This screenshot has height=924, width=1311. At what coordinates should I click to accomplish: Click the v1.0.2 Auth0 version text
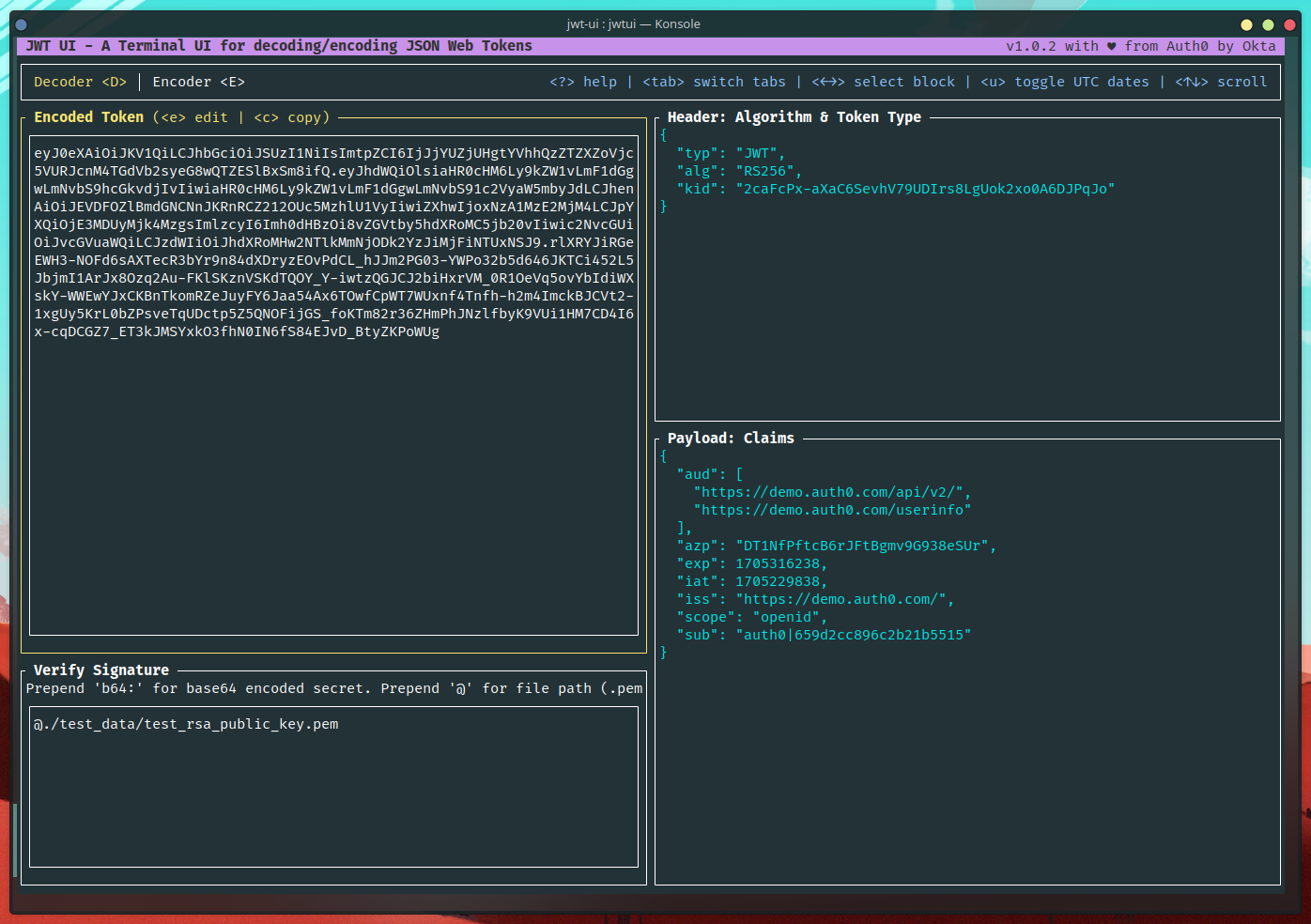tap(1141, 45)
